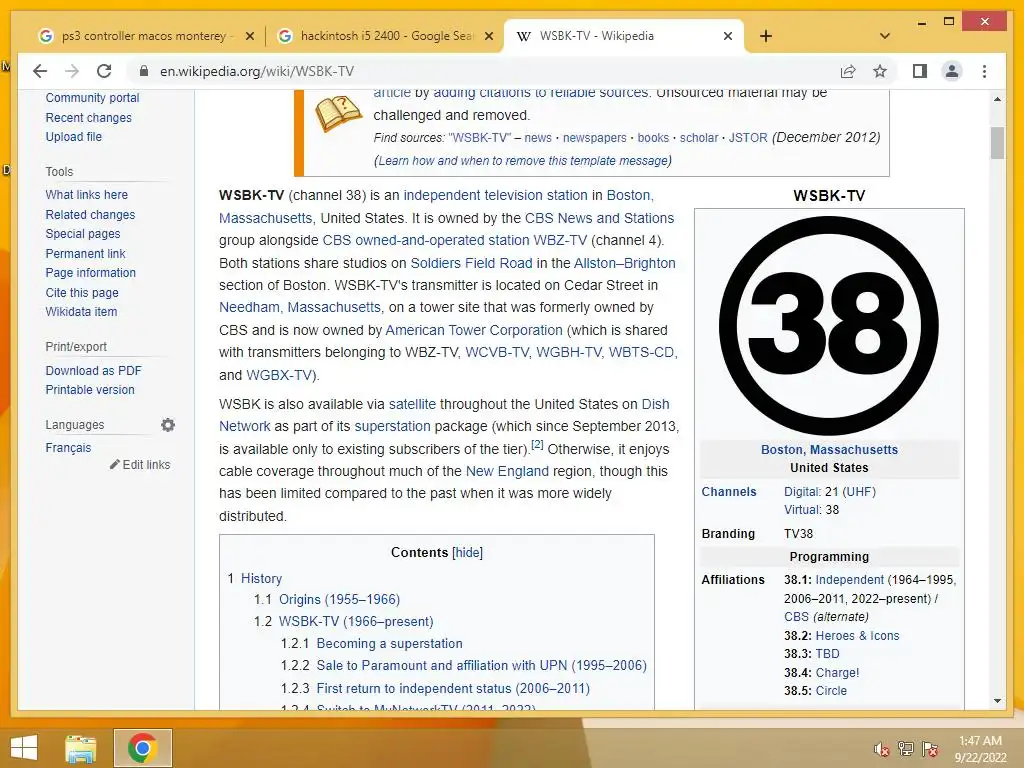Jump to History section in Contents
The image size is (1024, 768).
(x=261, y=579)
